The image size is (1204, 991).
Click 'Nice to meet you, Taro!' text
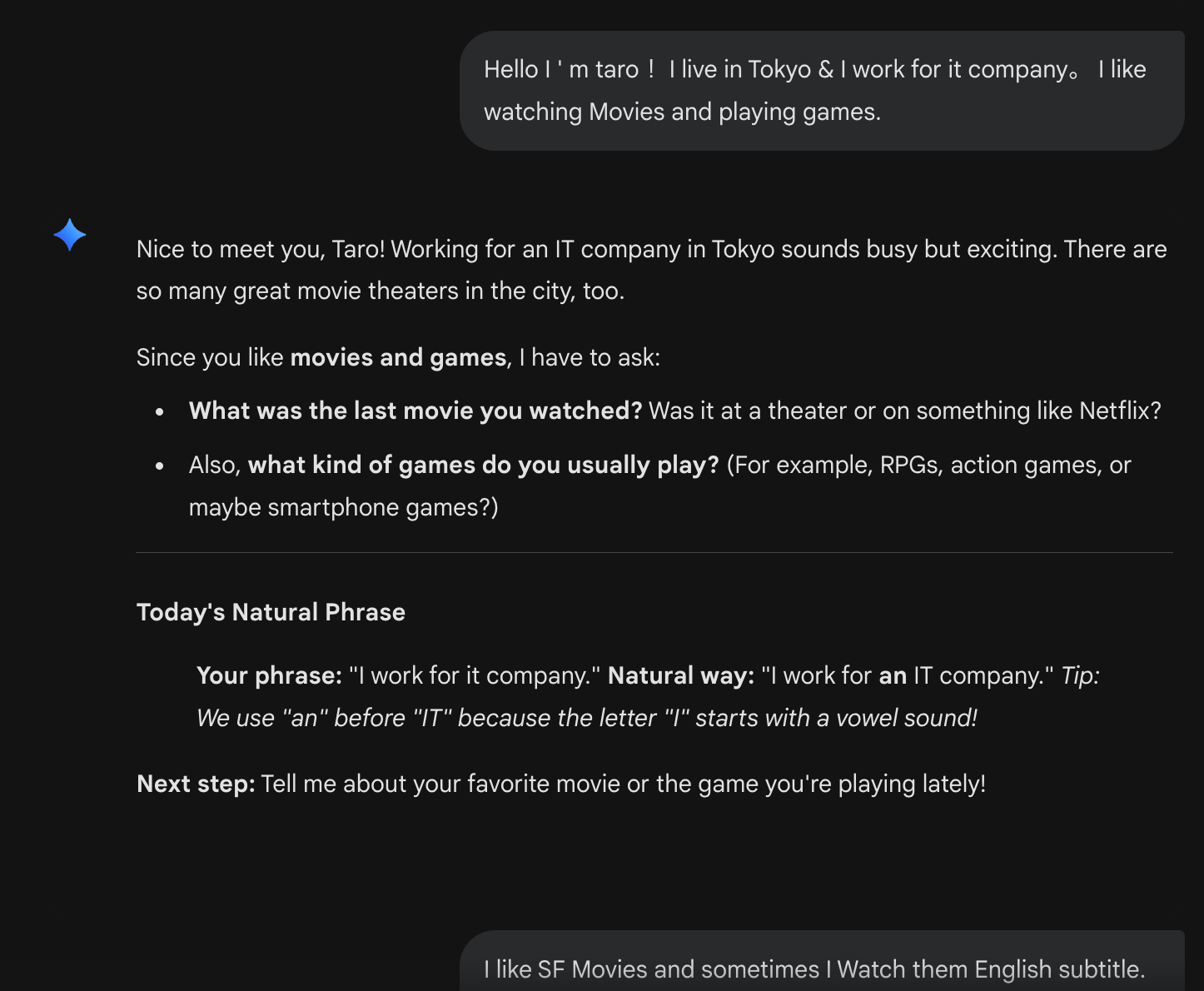(261, 249)
